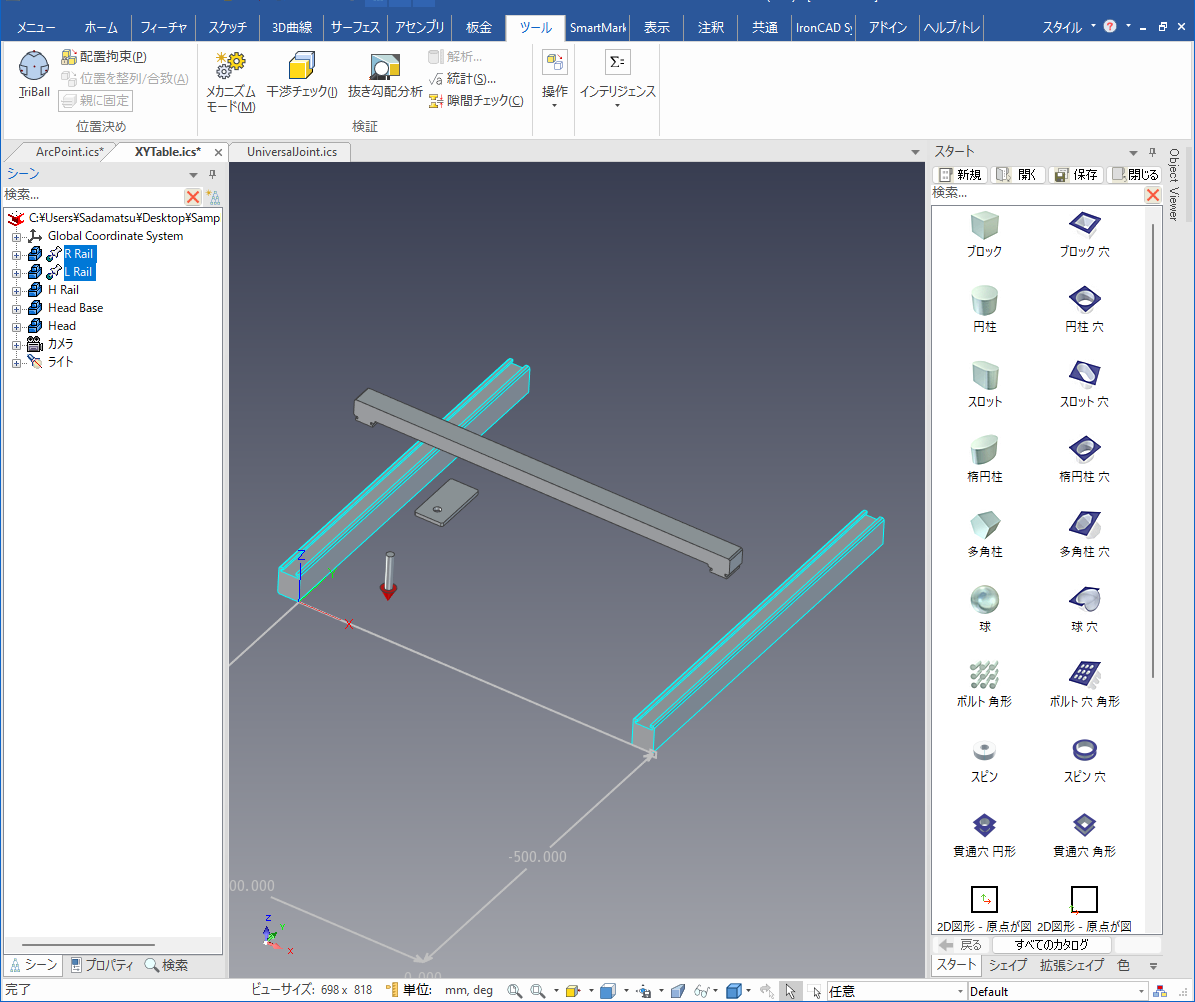Image resolution: width=1195 pixels, height=1002 pixels.
Task: Switch to the サーフェス ribbon tab
Action: [x=355, y=28]
